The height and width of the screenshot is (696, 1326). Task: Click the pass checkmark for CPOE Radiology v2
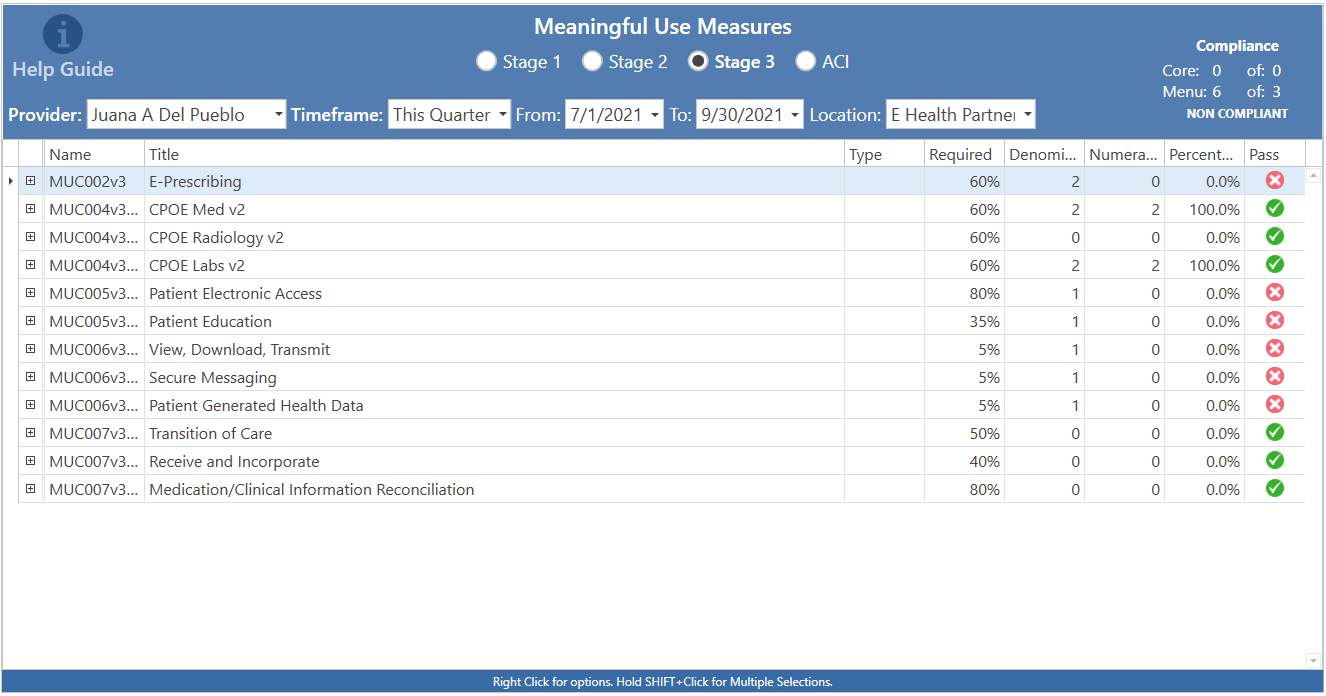[1275, 237]
